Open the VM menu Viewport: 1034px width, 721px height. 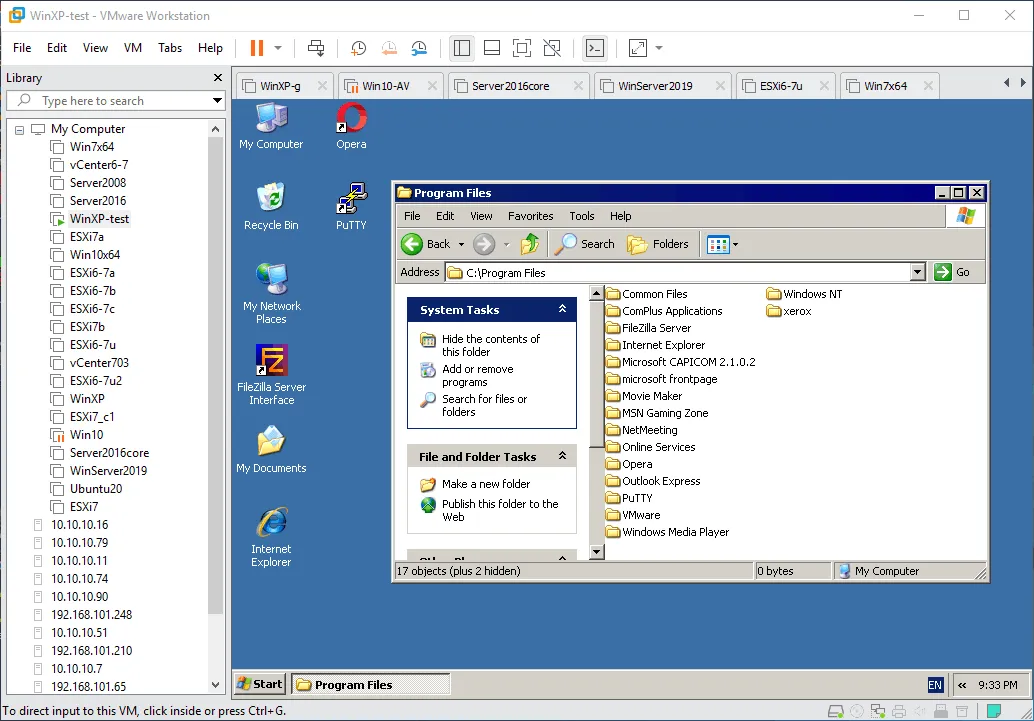(x=133, y=48)
